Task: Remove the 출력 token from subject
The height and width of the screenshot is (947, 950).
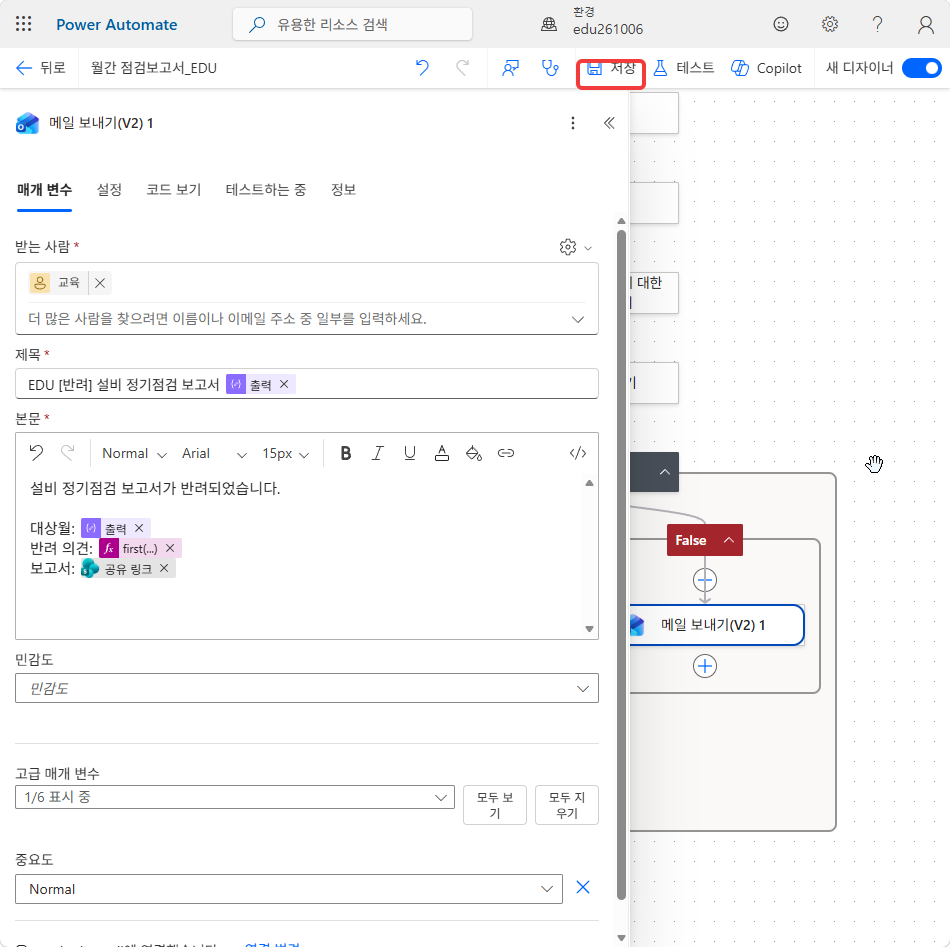Action: point(284,384)
